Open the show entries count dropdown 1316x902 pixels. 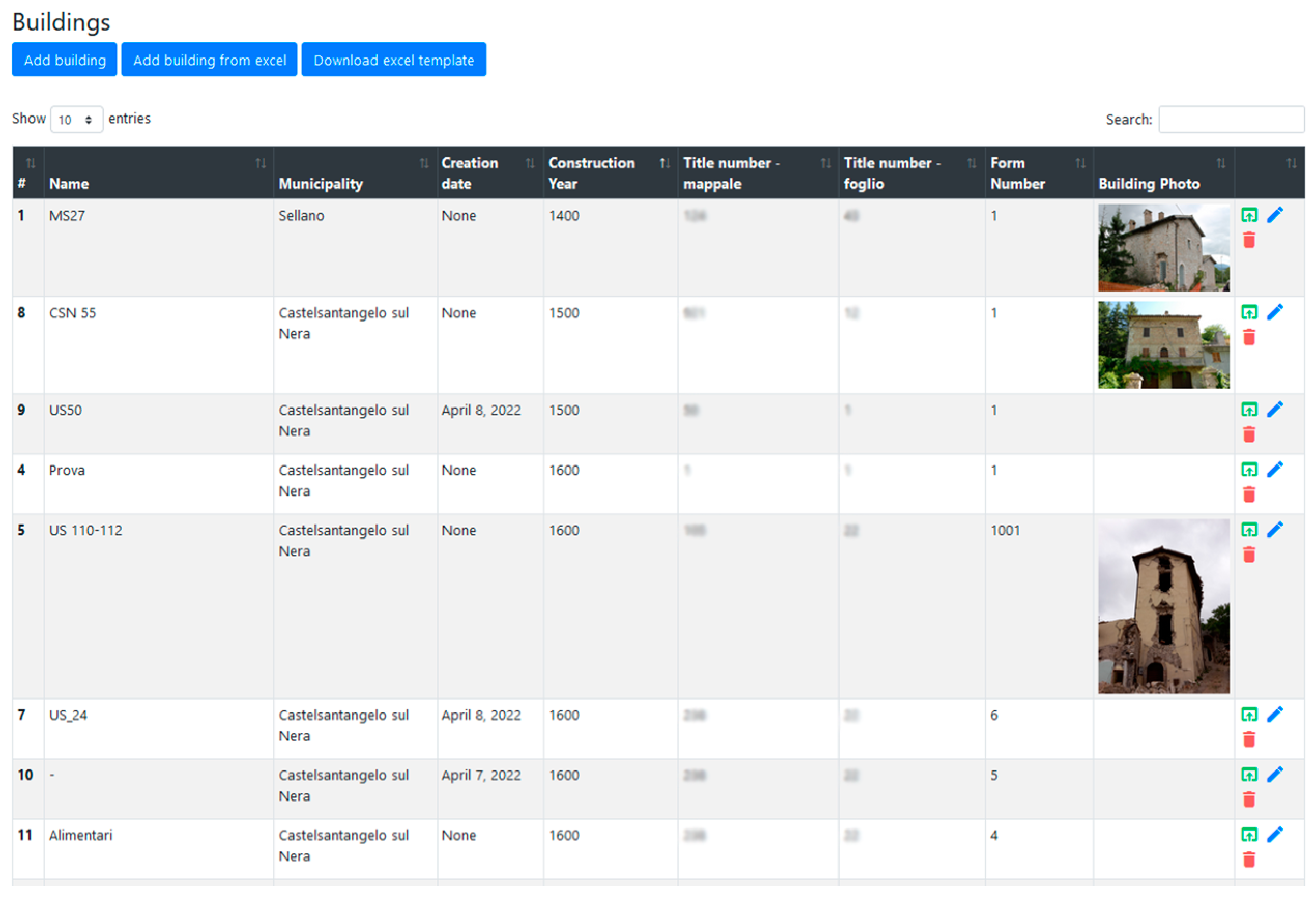click(x=77, y=120)
